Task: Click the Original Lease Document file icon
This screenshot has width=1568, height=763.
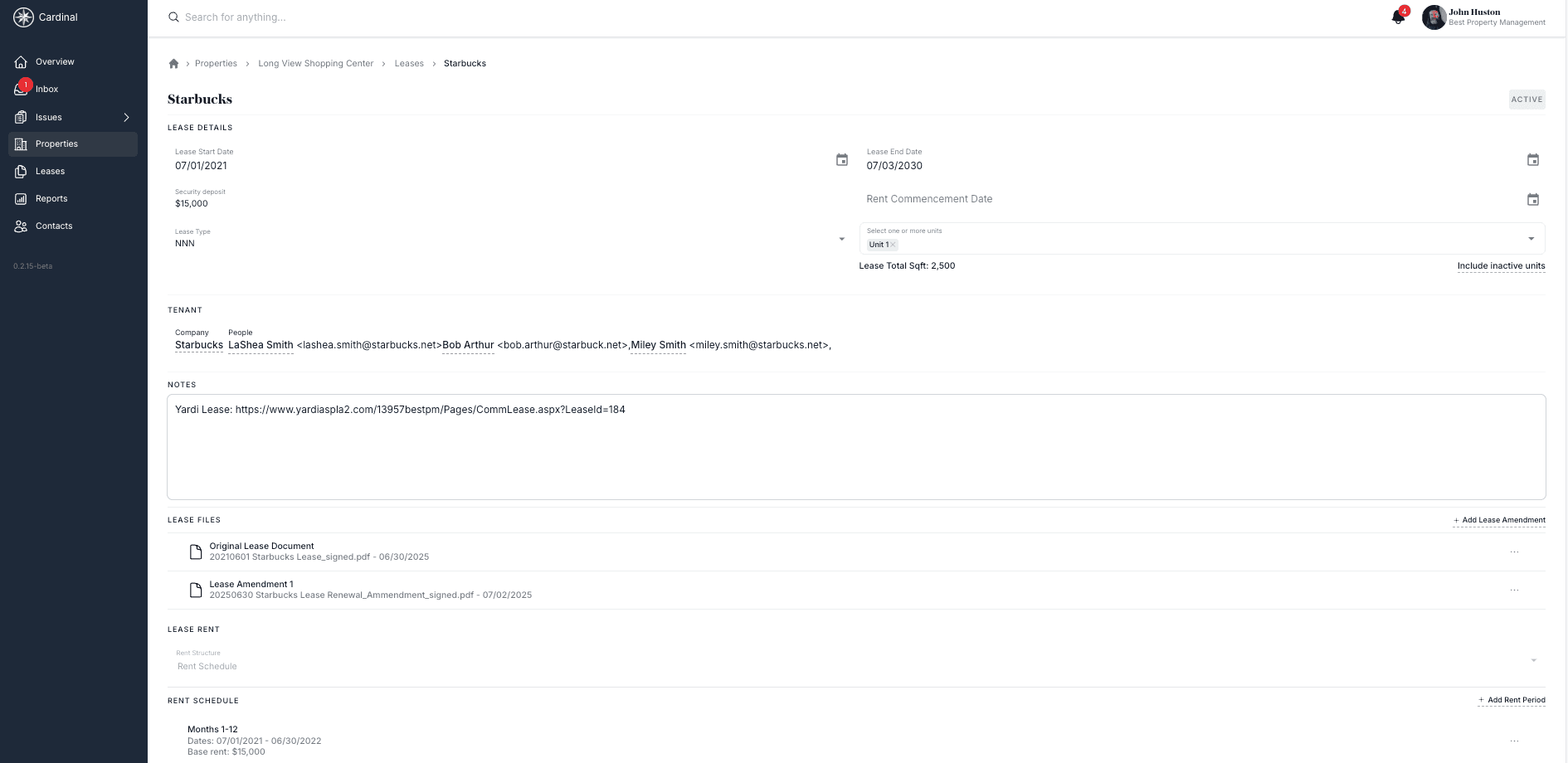Action: point(196,552)
